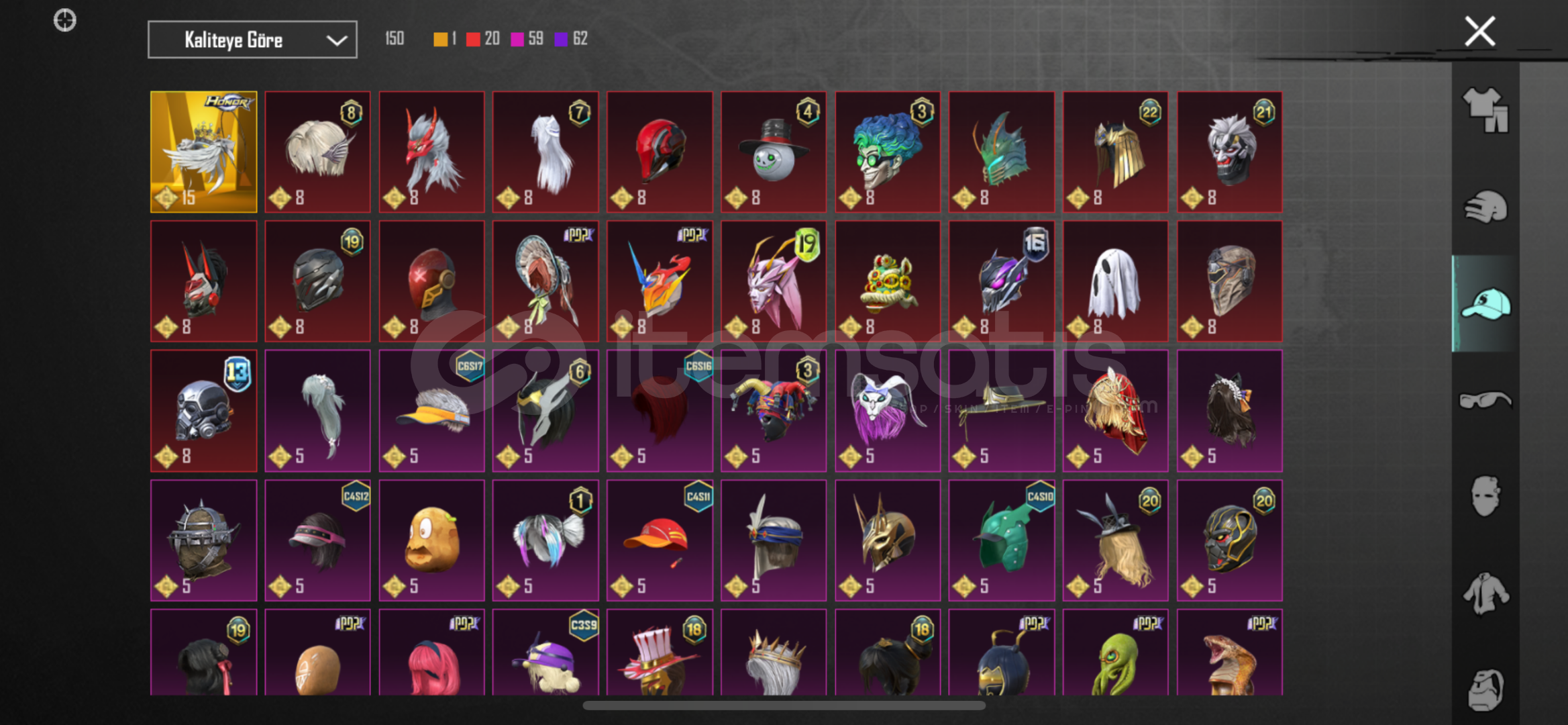Click the horizontal scrollbar at the bottom
Screen dimensions: 1568x725
784,706
